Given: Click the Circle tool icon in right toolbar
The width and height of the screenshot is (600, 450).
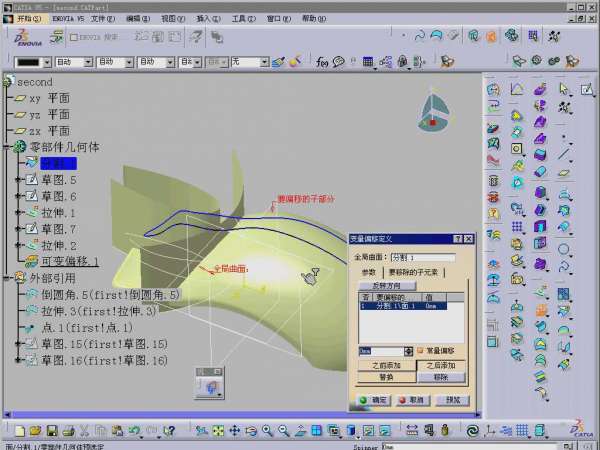Looking at the screenshot, I should (563, 249).
